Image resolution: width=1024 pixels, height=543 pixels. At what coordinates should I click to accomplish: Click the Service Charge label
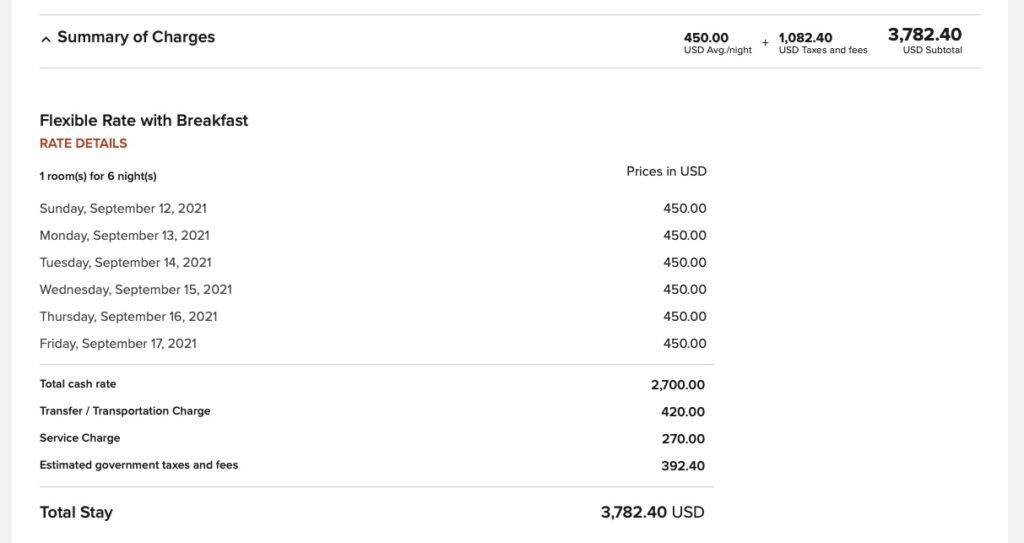point(80,438)
